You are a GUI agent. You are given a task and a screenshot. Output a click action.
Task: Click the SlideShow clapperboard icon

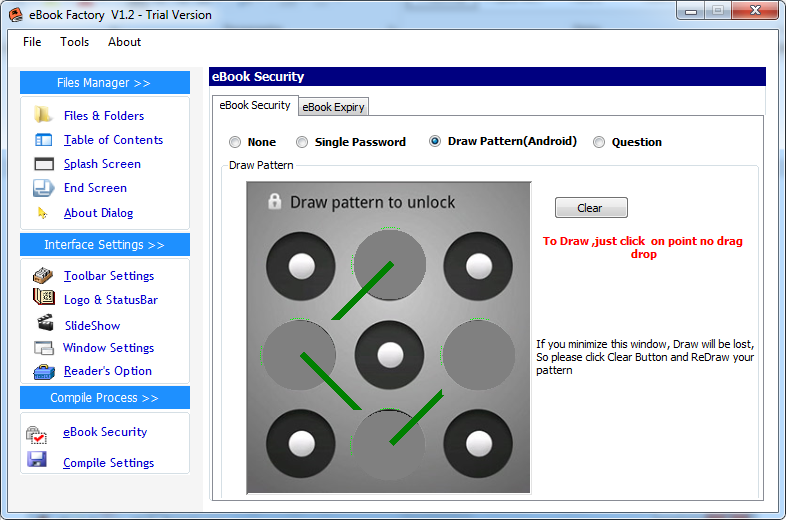(x=45, y=323)
